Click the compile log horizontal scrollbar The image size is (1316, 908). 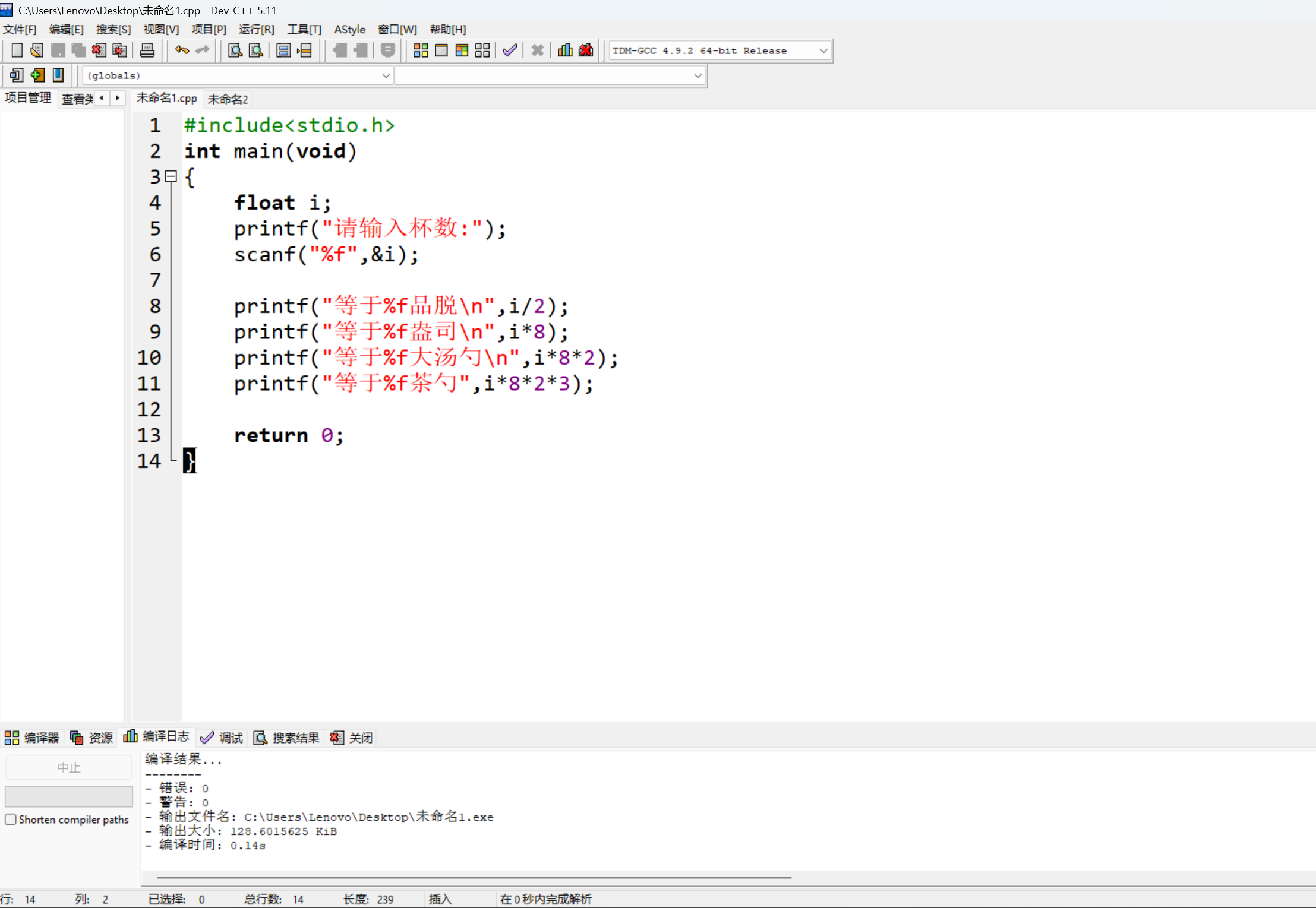[474, 877]
